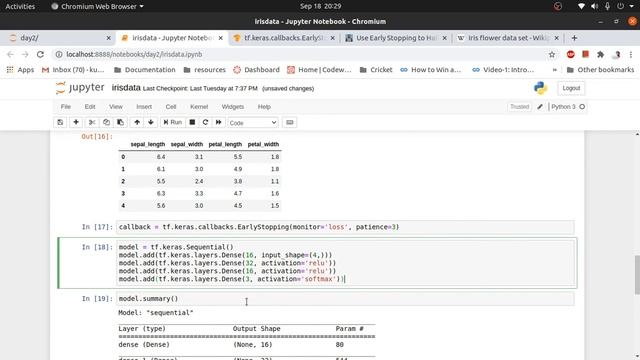The image size is (640, 360).
Task: Click the address bar URL
Action: 134,54
